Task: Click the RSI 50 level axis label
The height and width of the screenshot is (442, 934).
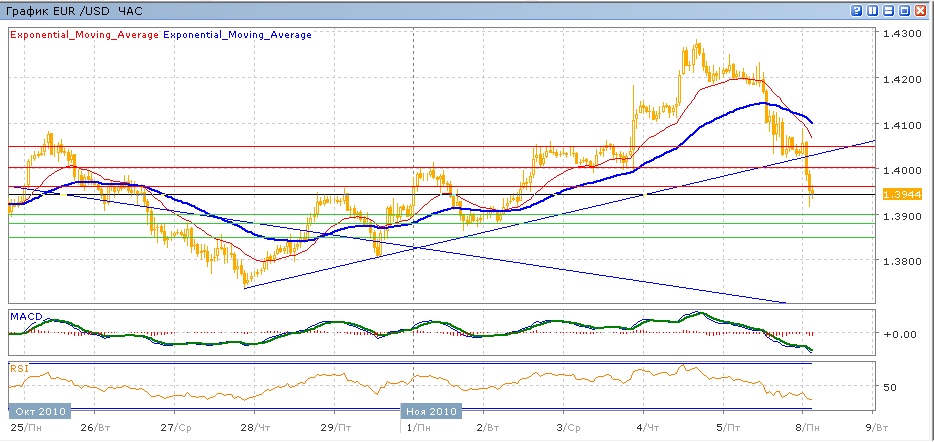Action: (890, 386)
